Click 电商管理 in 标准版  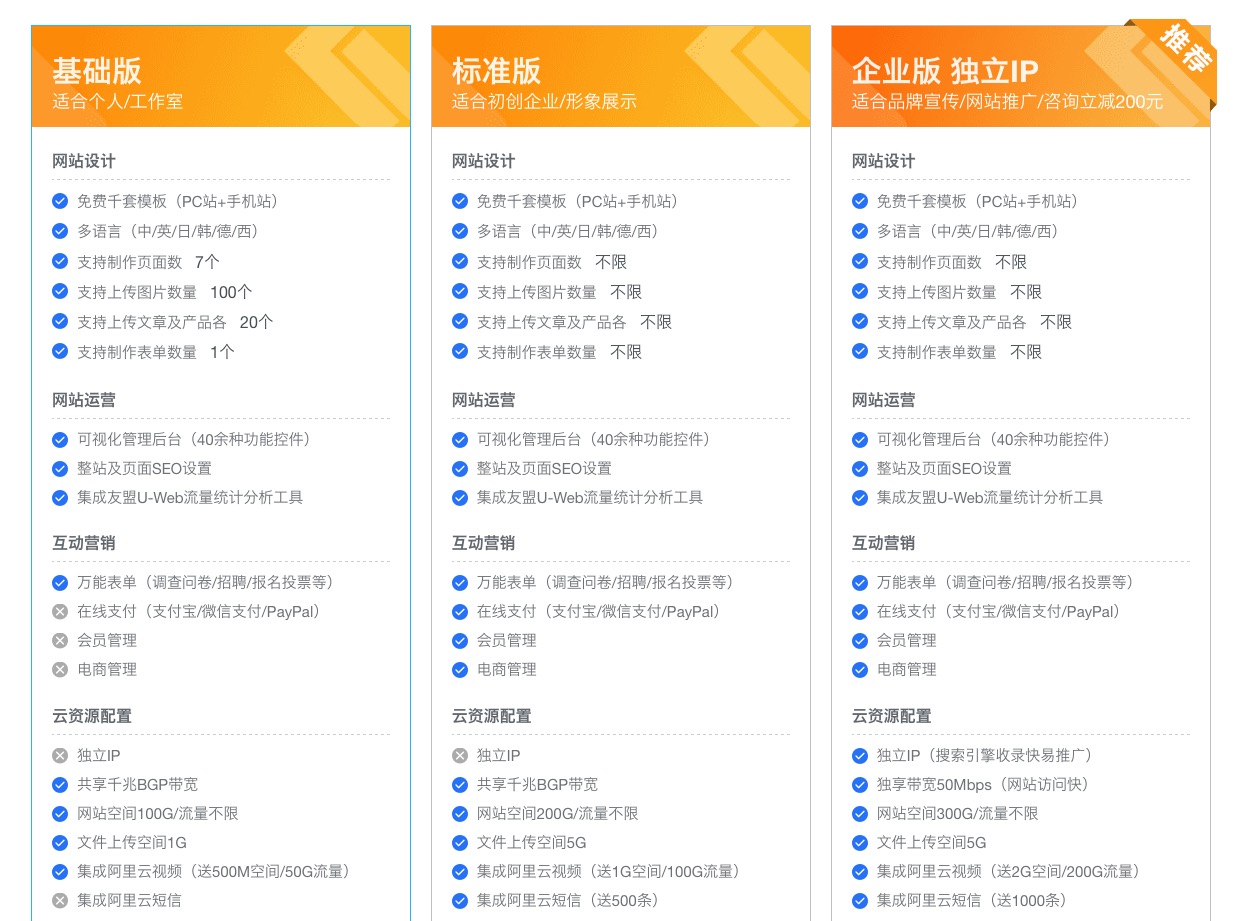tap(507, 669)
